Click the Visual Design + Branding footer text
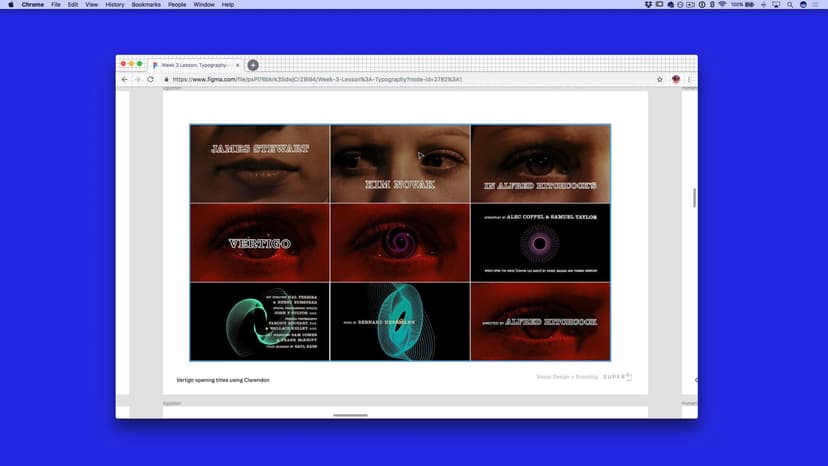 (567, 377)
